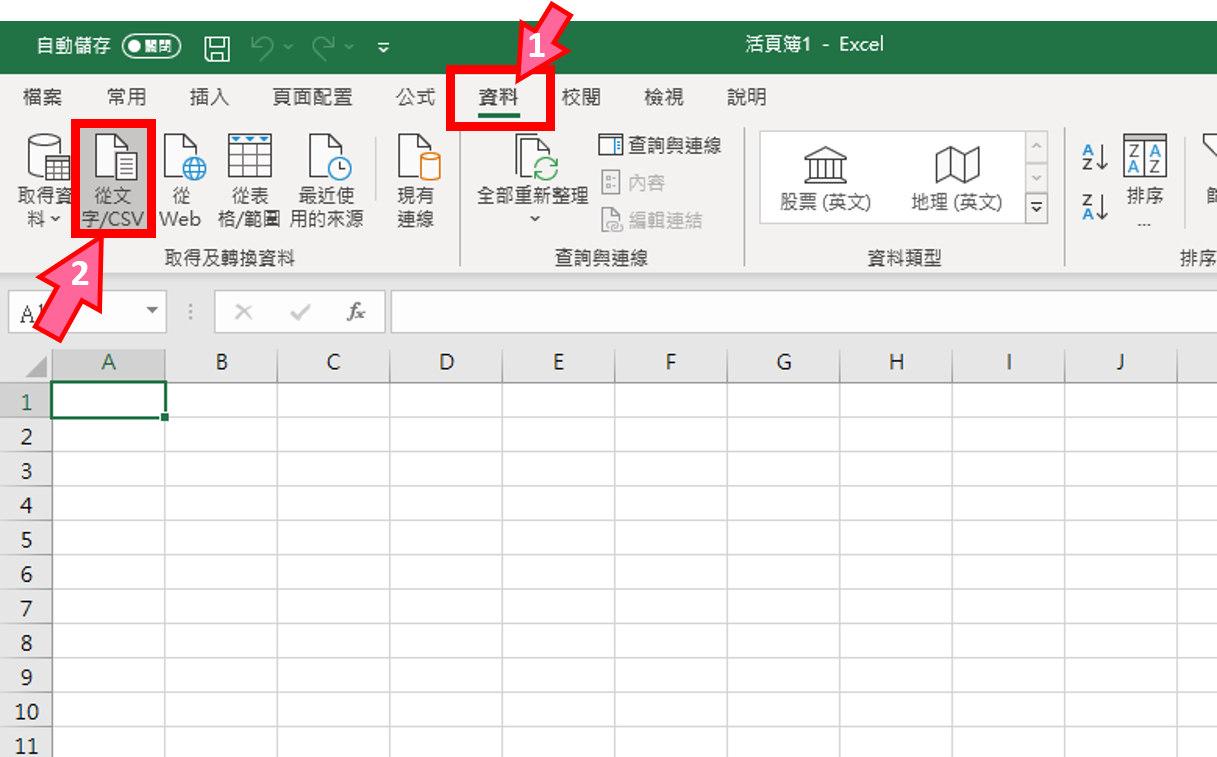Sort ascending with the A-Z icon
This screenshot has width=1217, height=757.
coord(1094,157)
